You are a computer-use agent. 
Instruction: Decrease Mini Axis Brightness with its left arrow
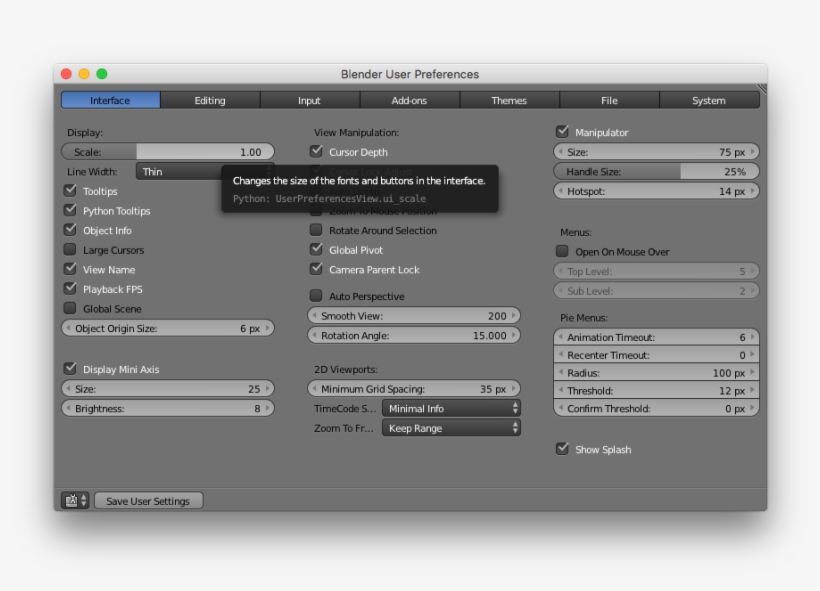click(68, 408)
